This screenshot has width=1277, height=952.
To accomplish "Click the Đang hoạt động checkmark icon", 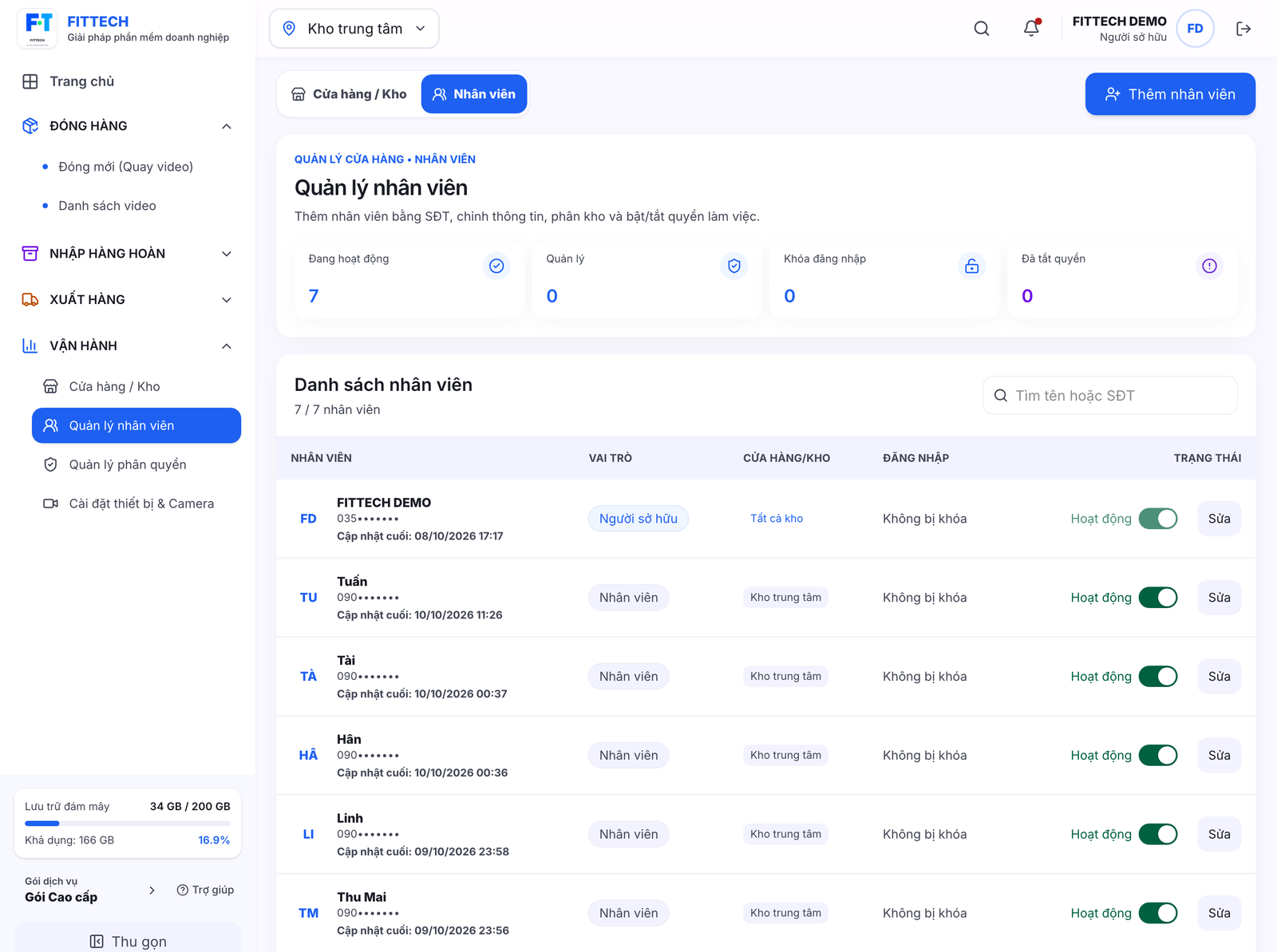I will coord(496,266).
